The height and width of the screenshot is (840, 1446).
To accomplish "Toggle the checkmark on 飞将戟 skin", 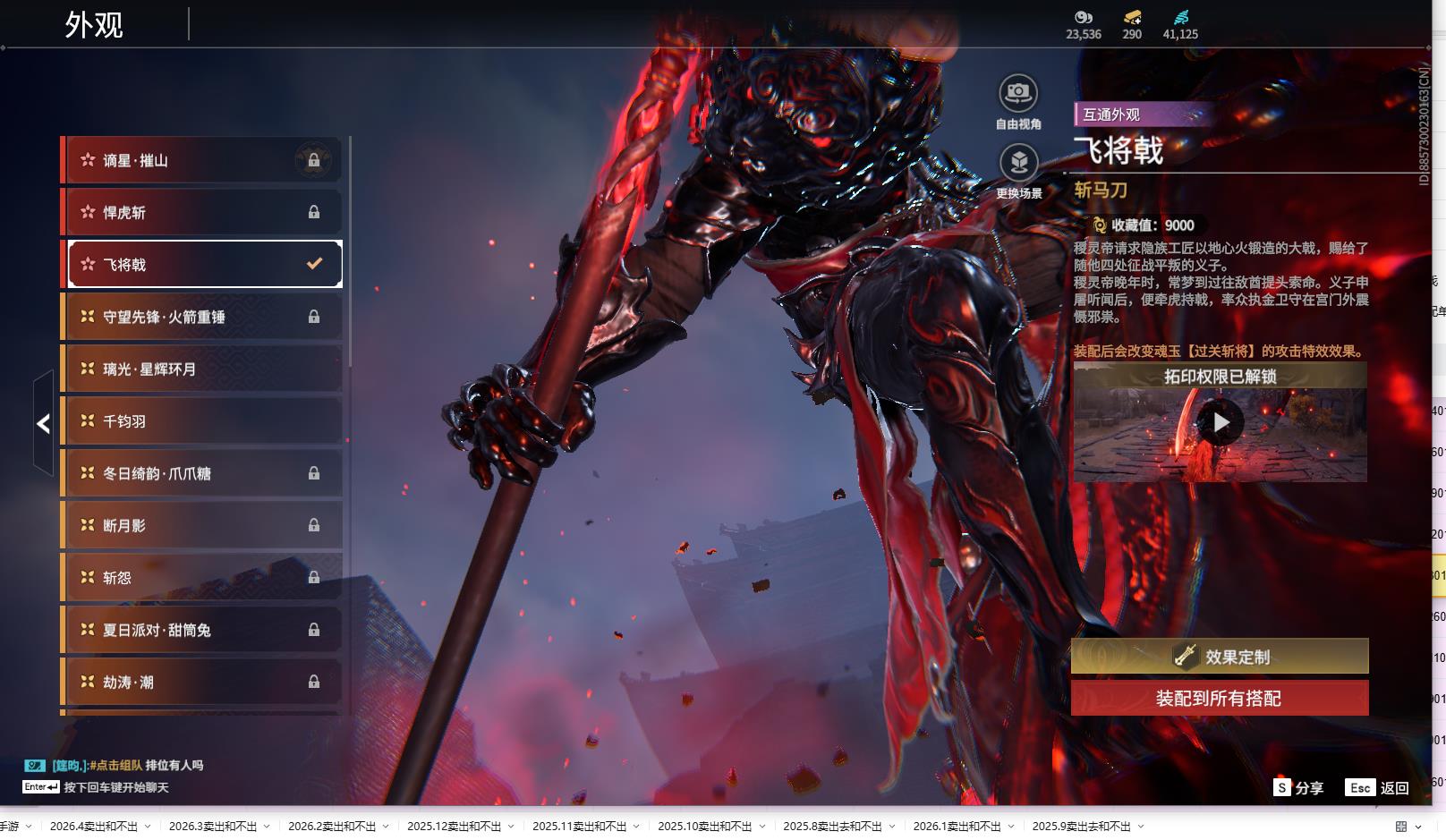I will pos(314,264).
